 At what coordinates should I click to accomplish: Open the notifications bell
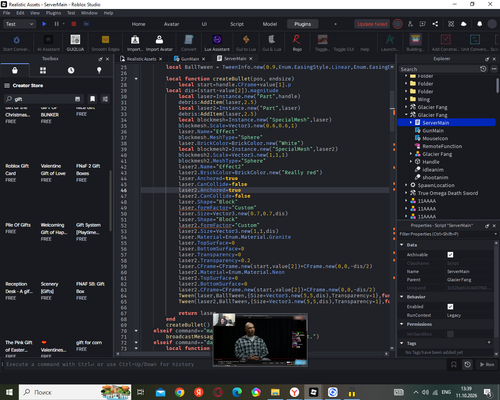coord(479,24)
